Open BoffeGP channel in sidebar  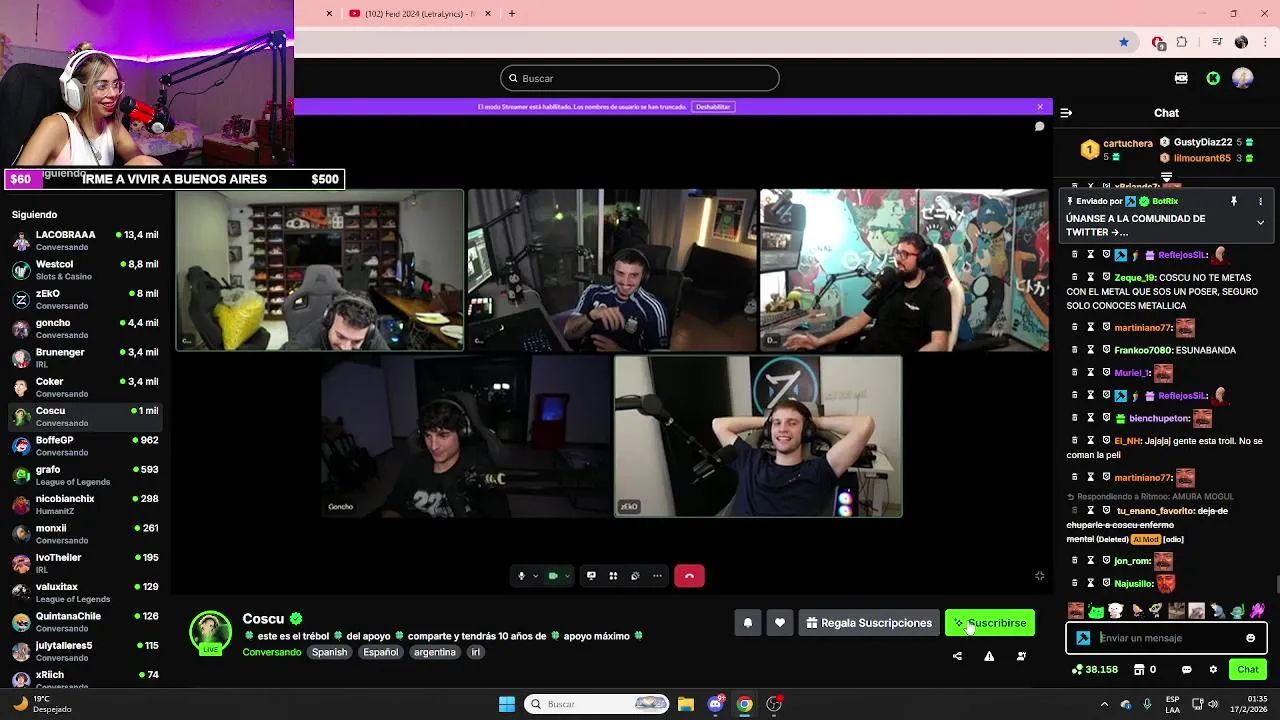(x=85, y=446)
